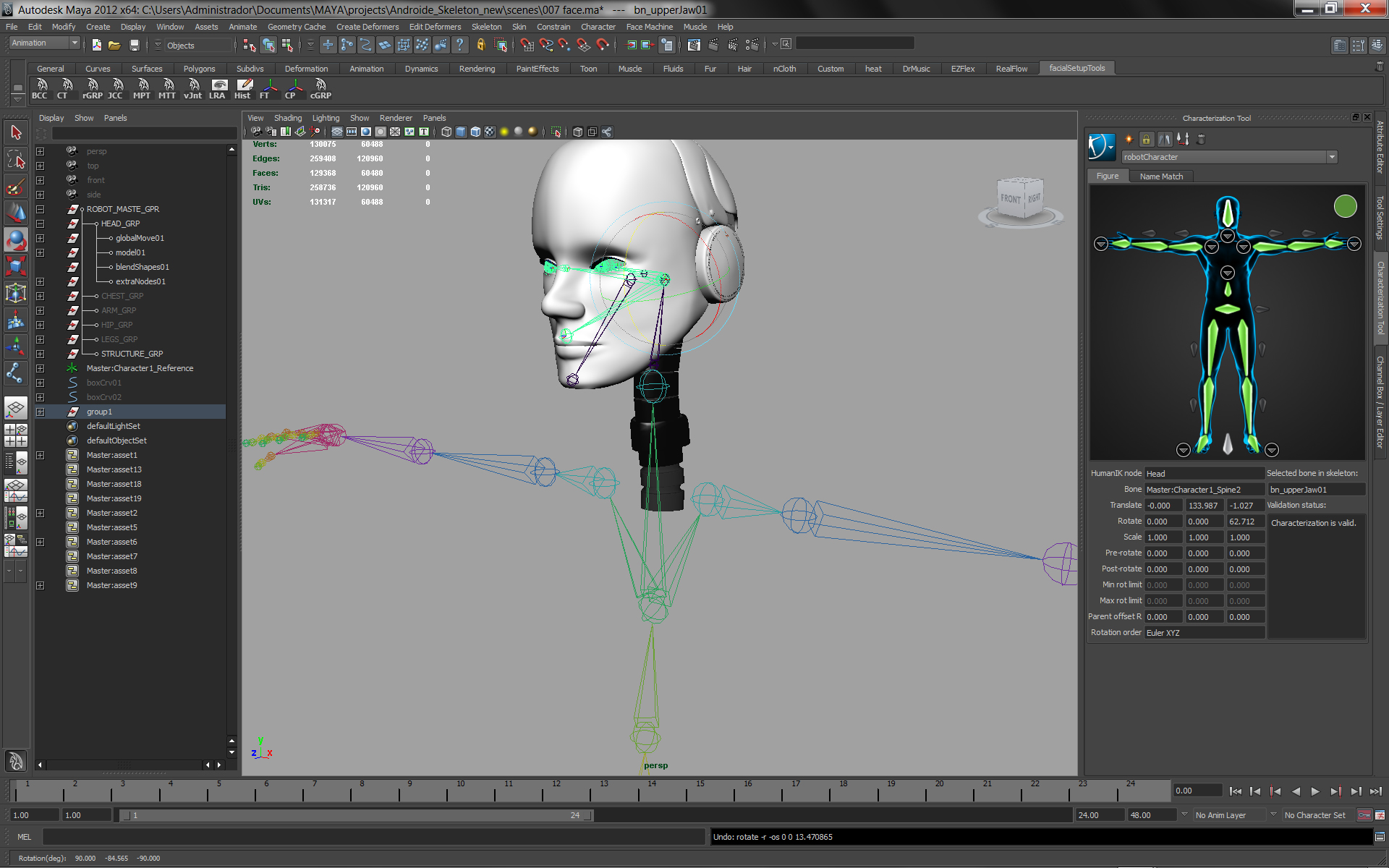The image size is (1389, 868).
Task: Open the robotCharacter dropdown
Action: [1331, 157]
